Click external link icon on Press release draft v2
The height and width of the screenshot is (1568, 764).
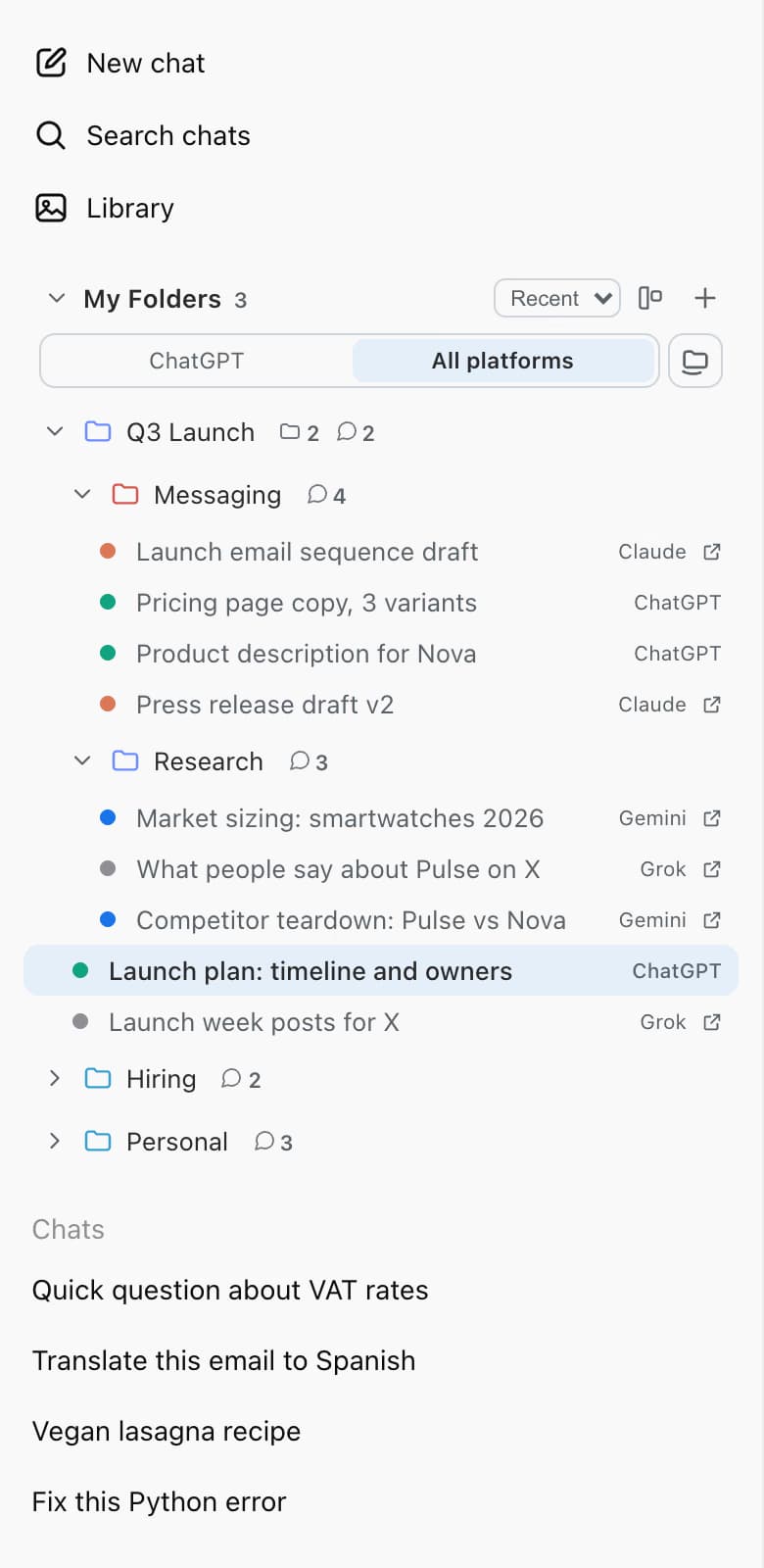tap(712, 705)
